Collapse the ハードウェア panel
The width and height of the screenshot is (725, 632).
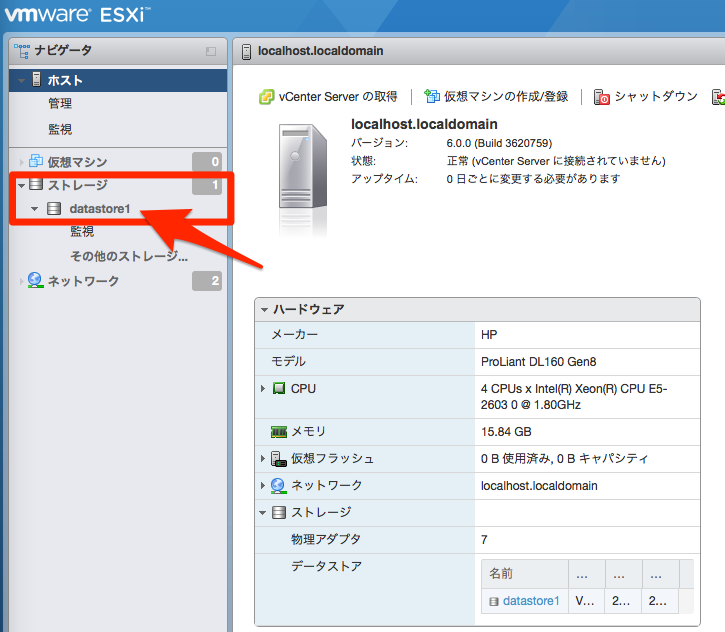click(264, 309)
